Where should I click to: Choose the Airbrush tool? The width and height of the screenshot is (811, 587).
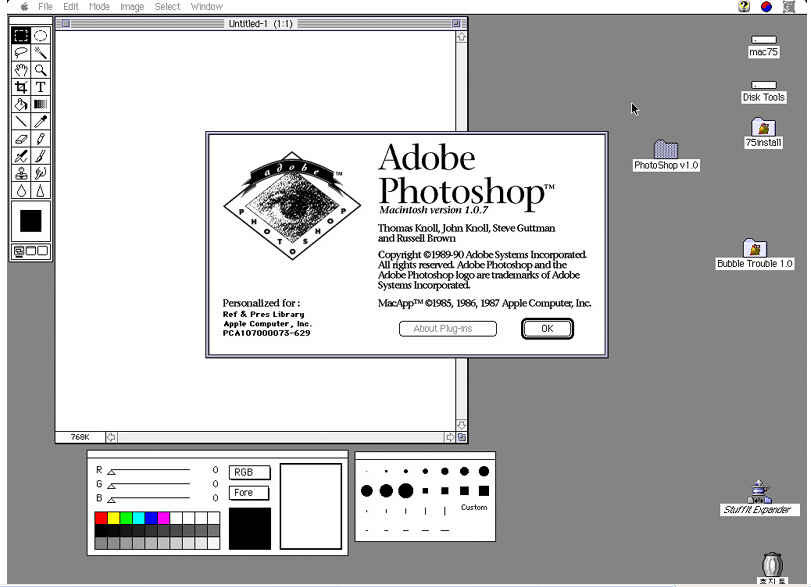point(21,156)
